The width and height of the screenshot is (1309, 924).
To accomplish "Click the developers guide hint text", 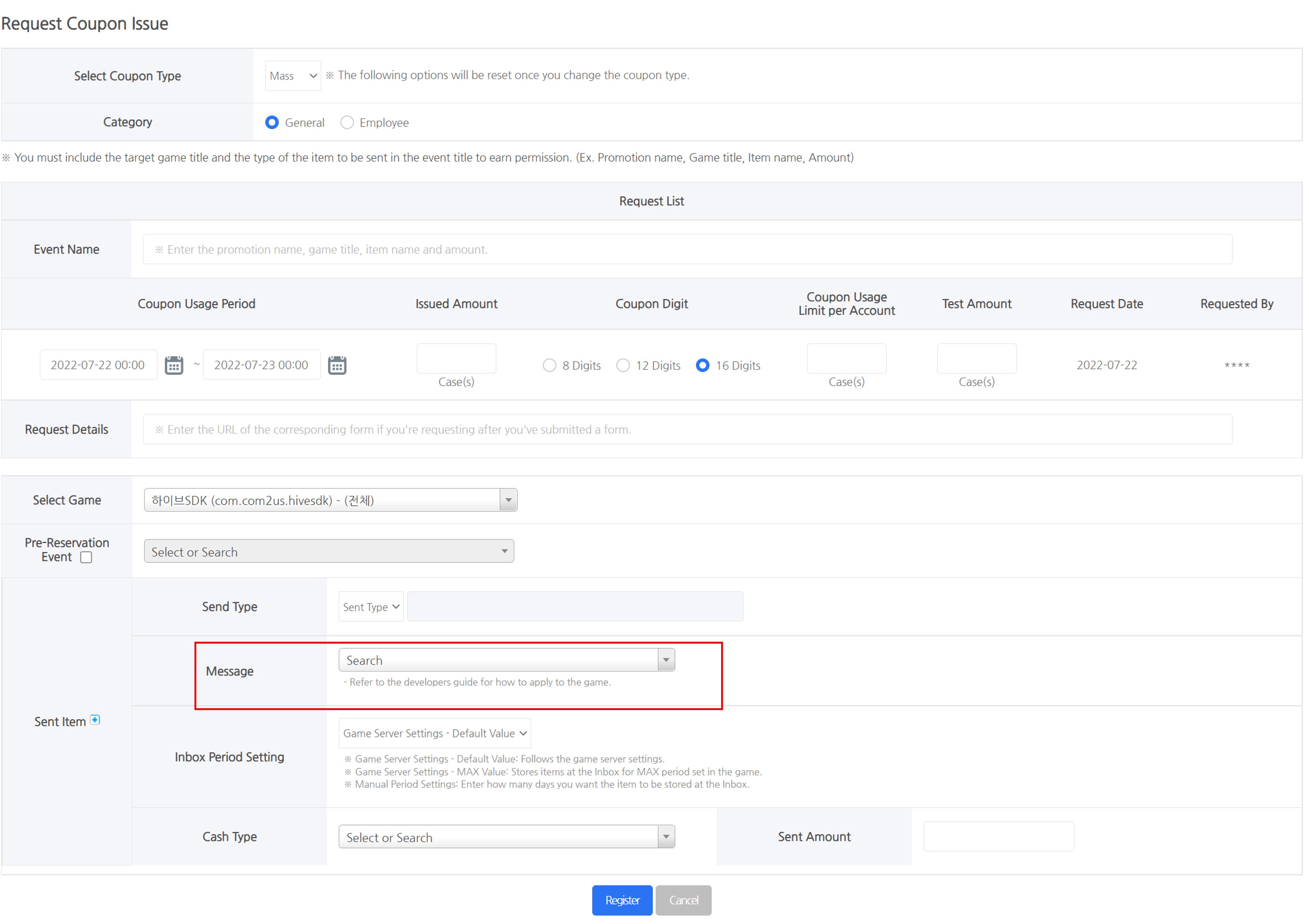I will tap(477, 682).
